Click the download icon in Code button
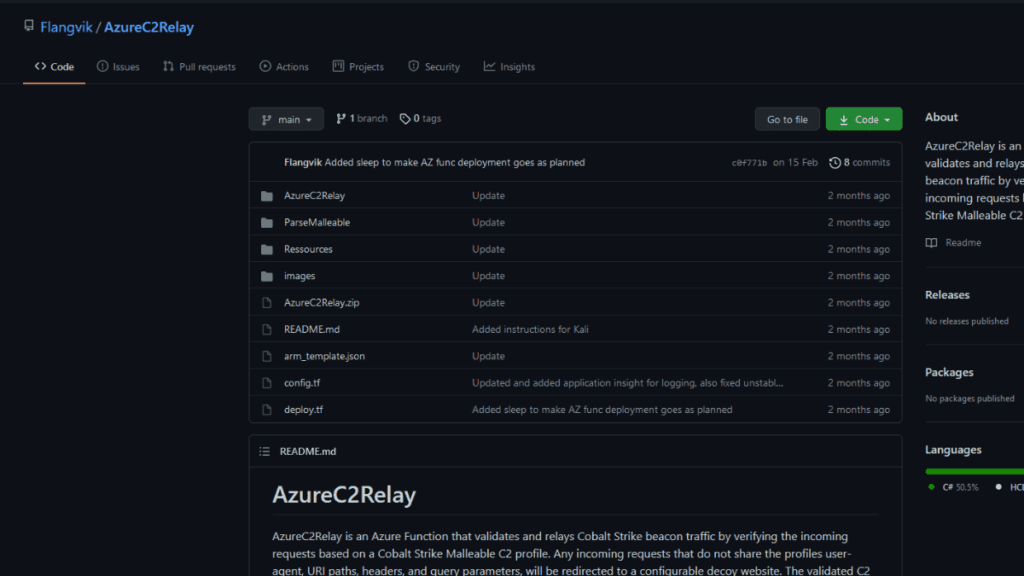 tap(844, 120)
